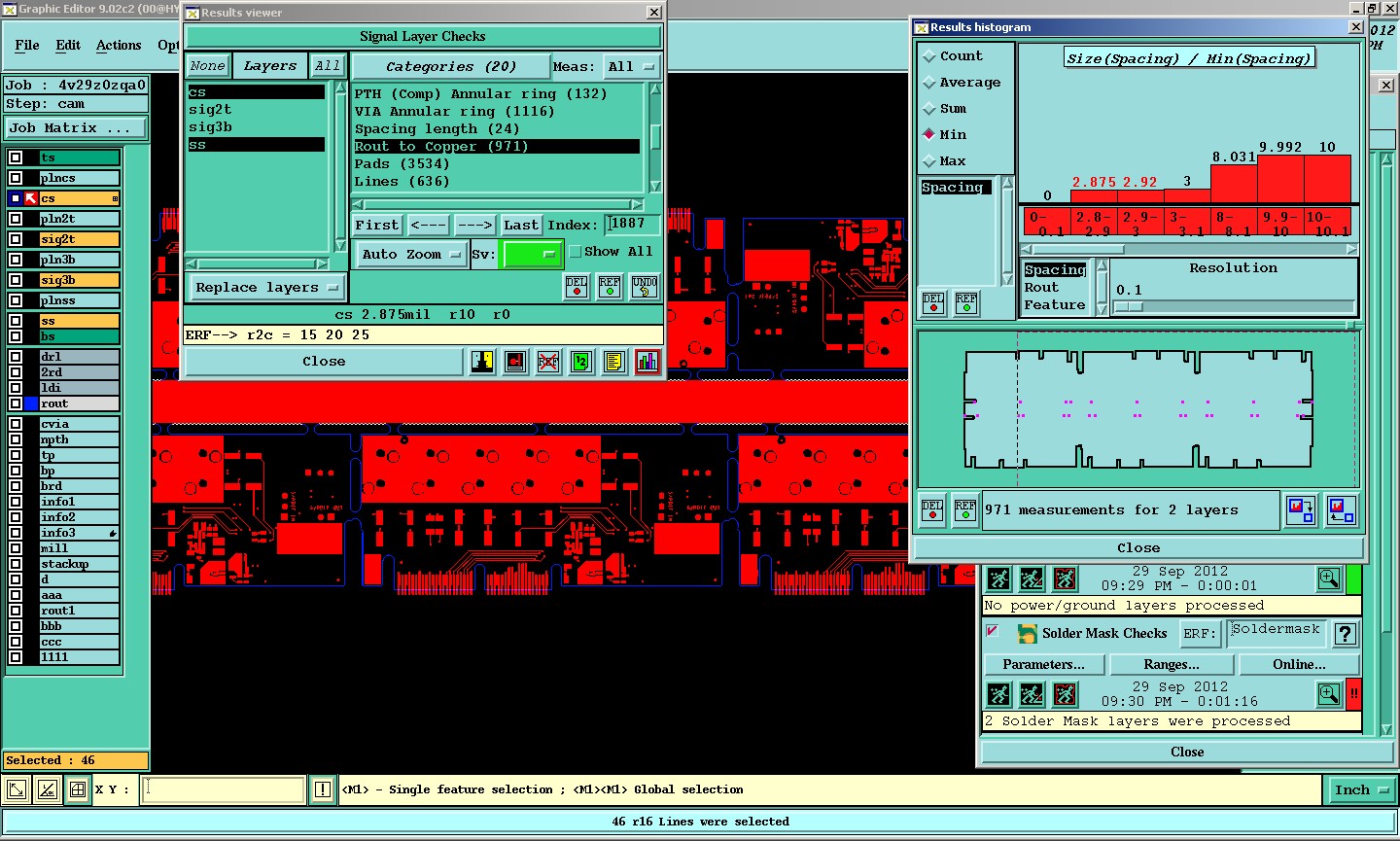
Task: Click the diagonal arrow icon in bottom toolbar
Action: click(16, 789)
